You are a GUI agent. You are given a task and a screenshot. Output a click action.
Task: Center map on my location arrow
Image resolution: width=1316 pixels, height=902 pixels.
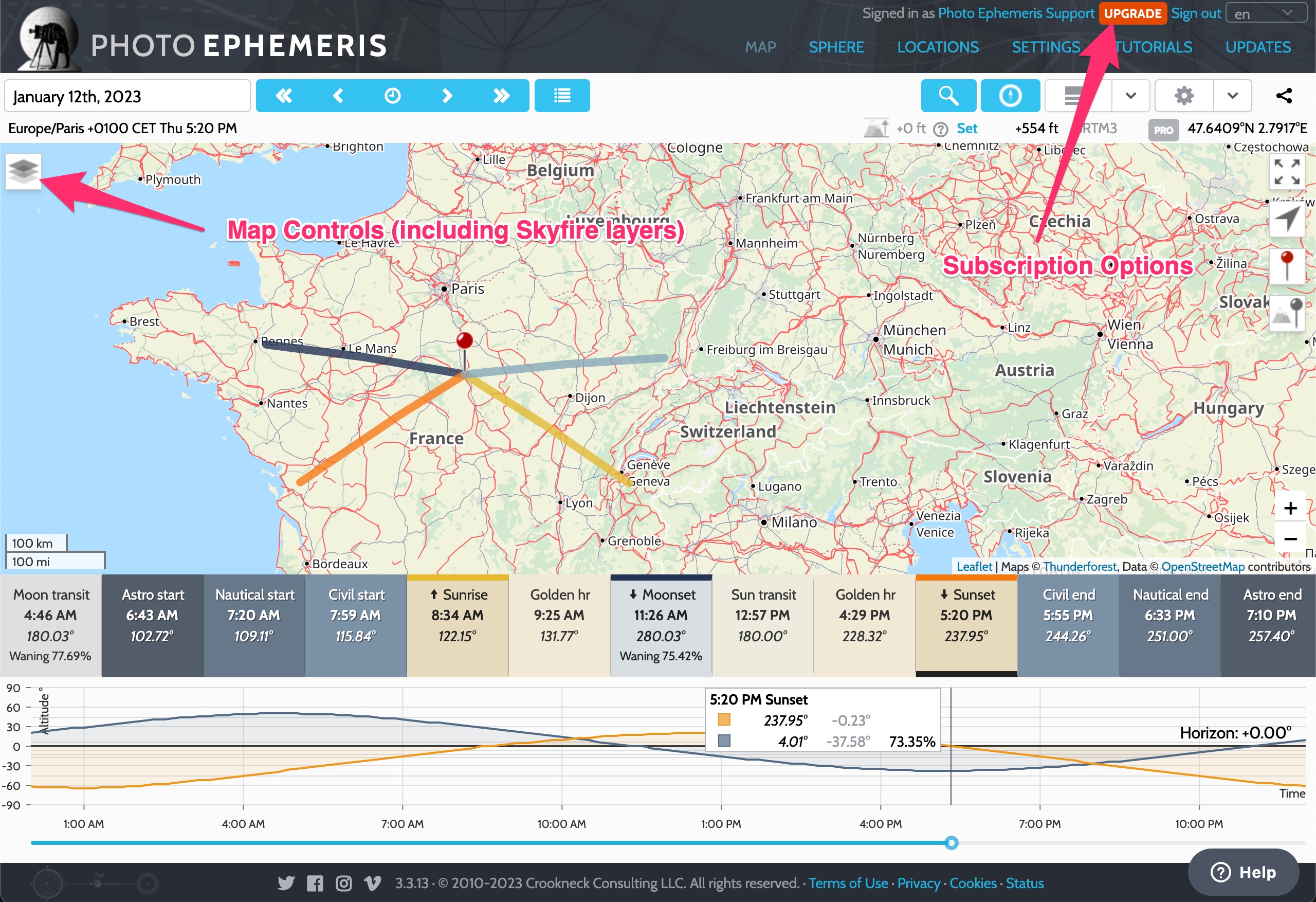1287,219
